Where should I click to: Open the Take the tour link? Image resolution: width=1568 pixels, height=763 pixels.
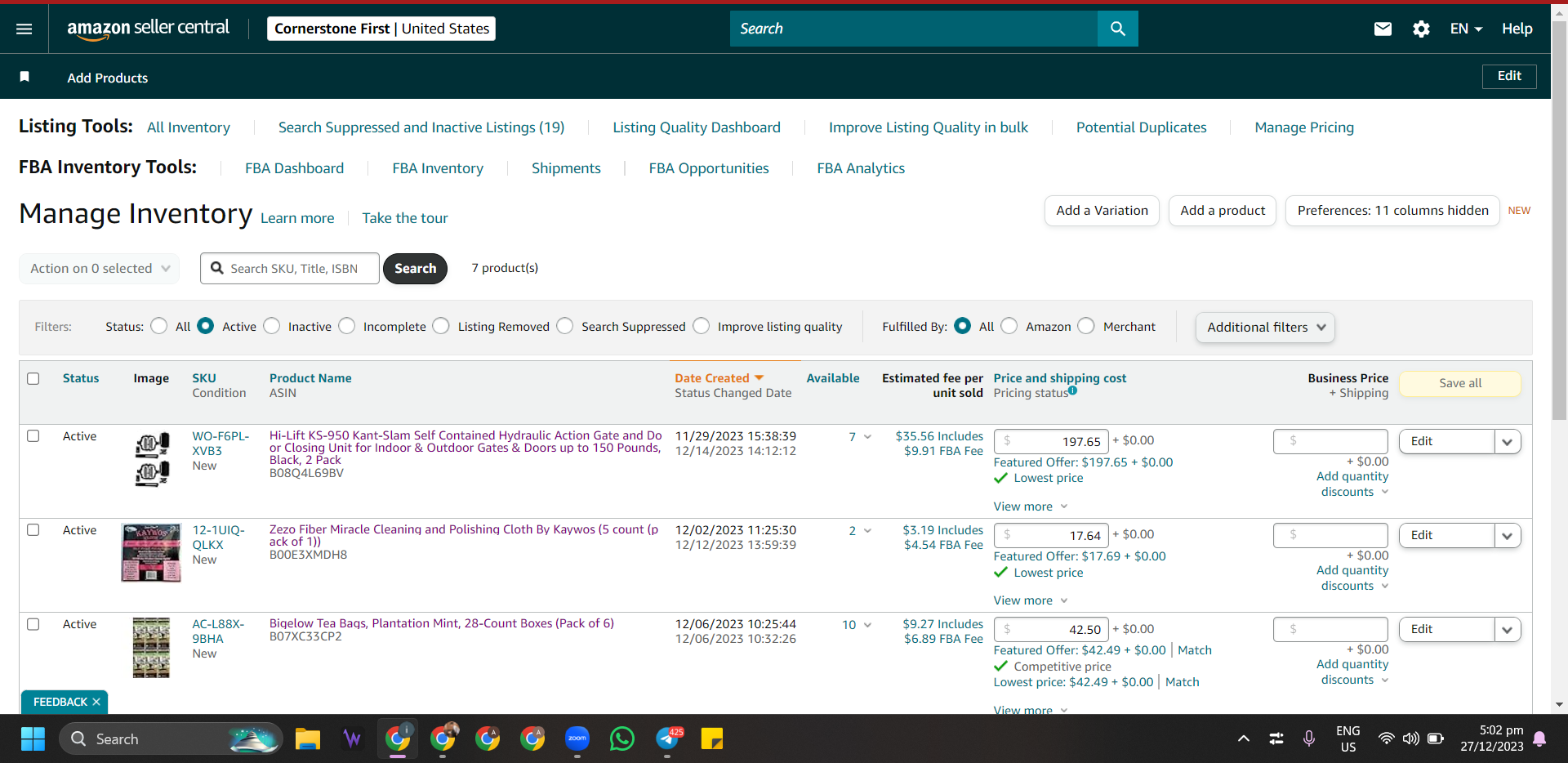(405, 218)
